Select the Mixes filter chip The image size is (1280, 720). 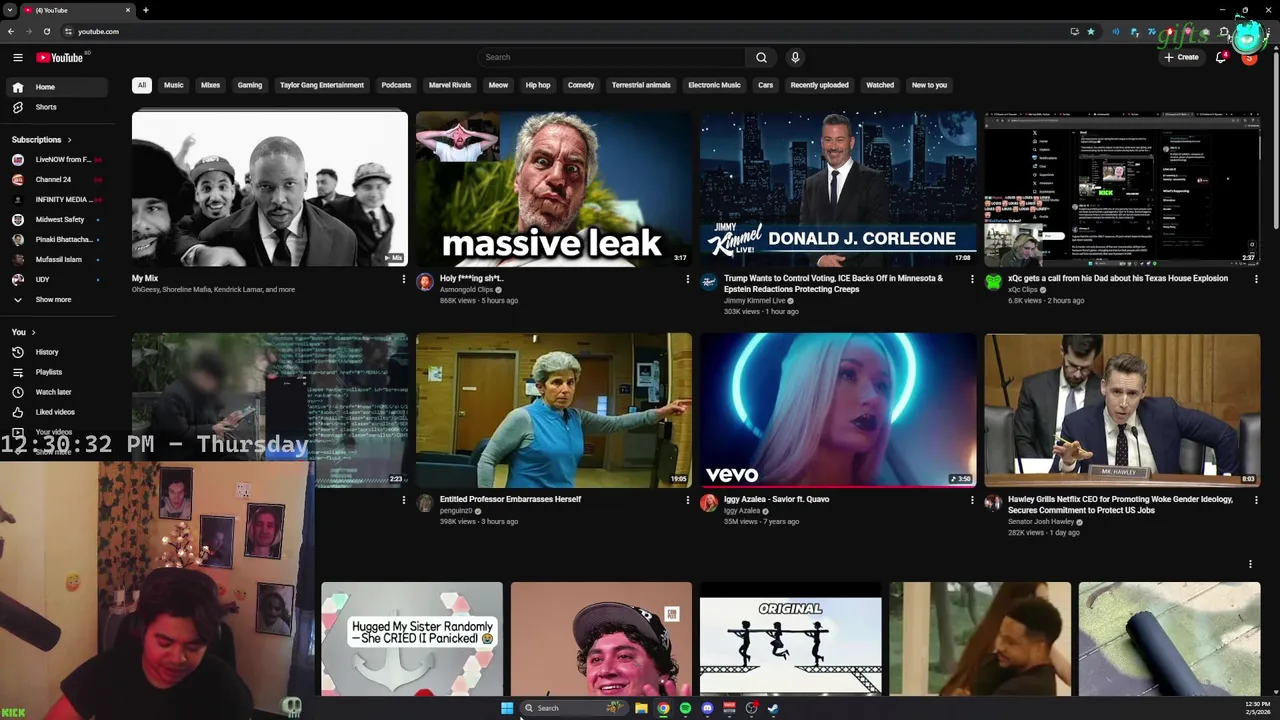click(x=210, y=85)
